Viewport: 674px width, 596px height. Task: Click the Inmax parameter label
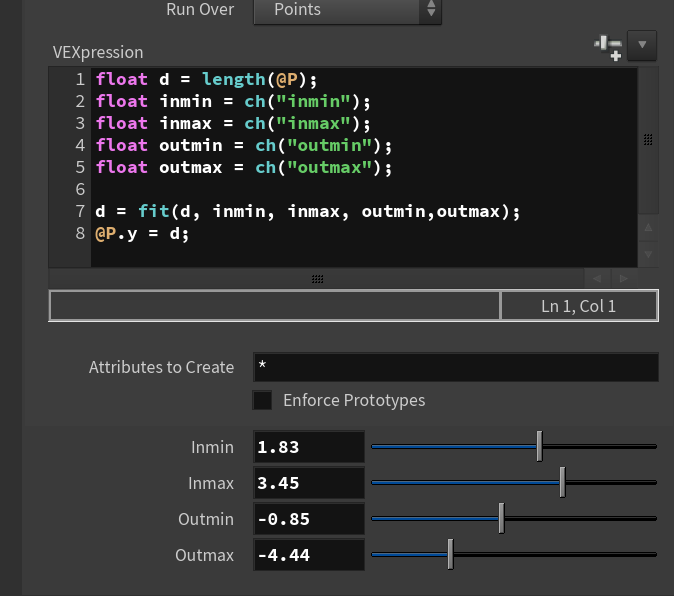[x=211, y=483]
